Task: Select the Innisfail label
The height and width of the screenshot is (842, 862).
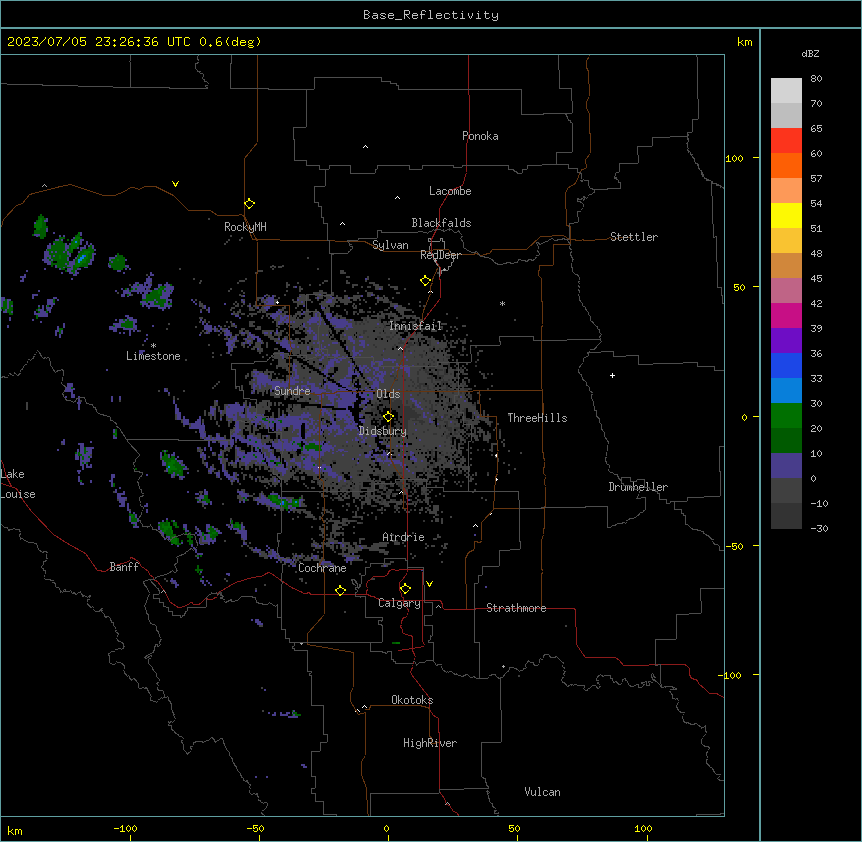Action: tap(416, 326)
